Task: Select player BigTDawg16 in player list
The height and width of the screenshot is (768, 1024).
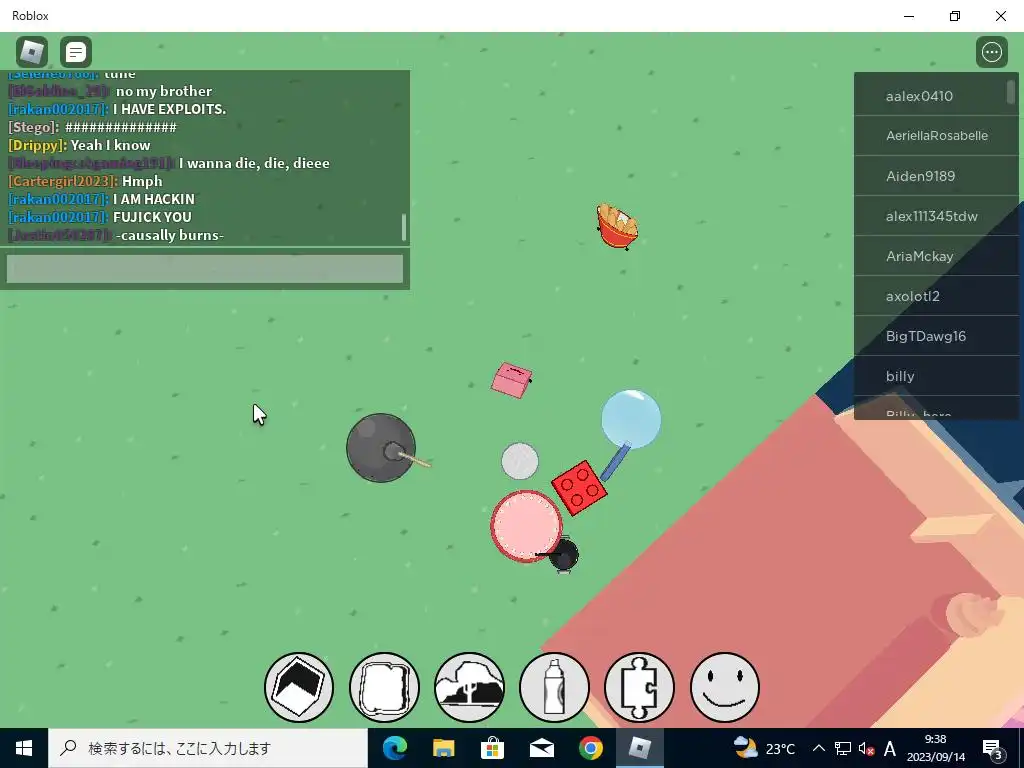Action: [x=936, y=336]
